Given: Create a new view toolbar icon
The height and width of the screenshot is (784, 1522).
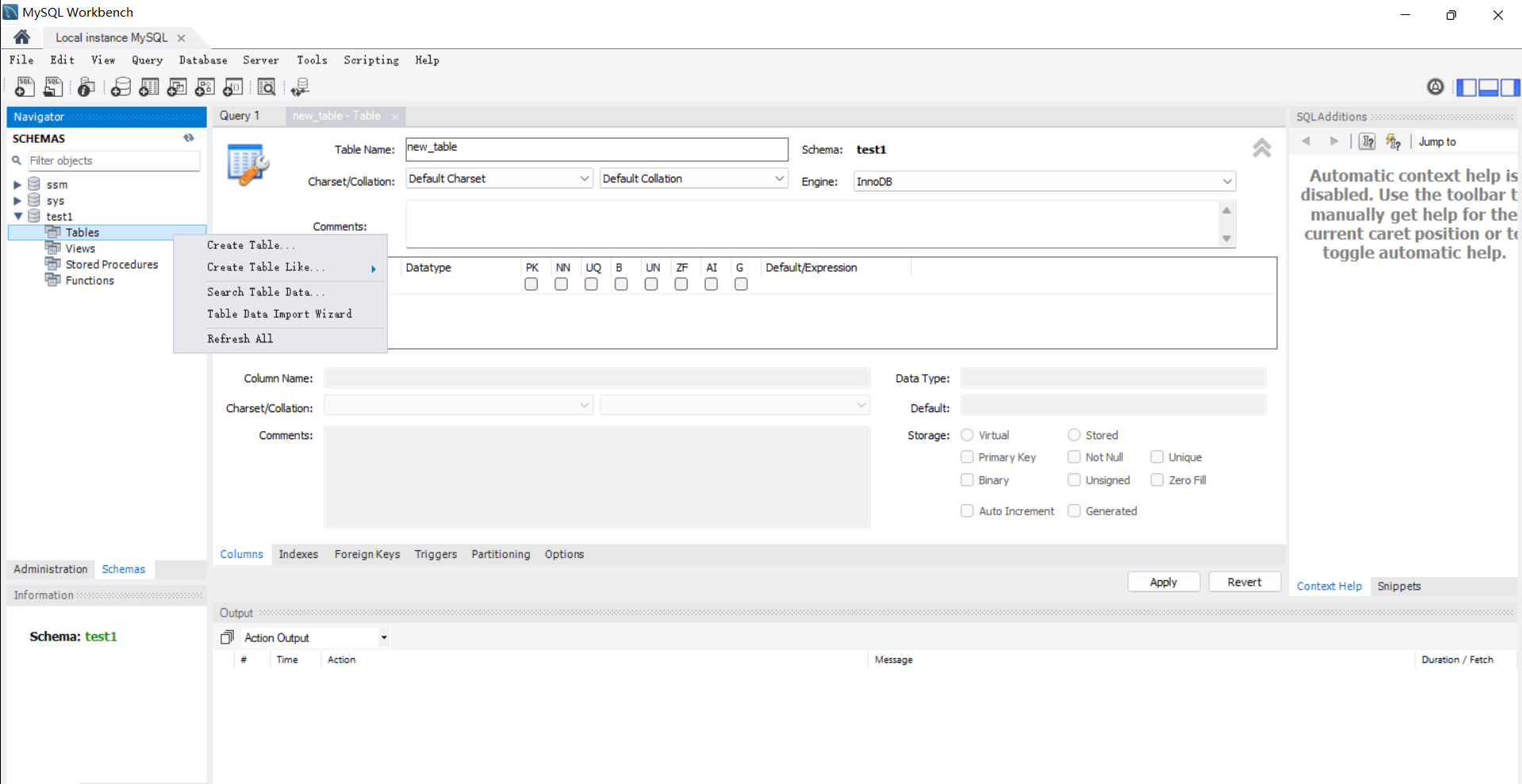Looking at the screenshot, I should pos(177,86).
